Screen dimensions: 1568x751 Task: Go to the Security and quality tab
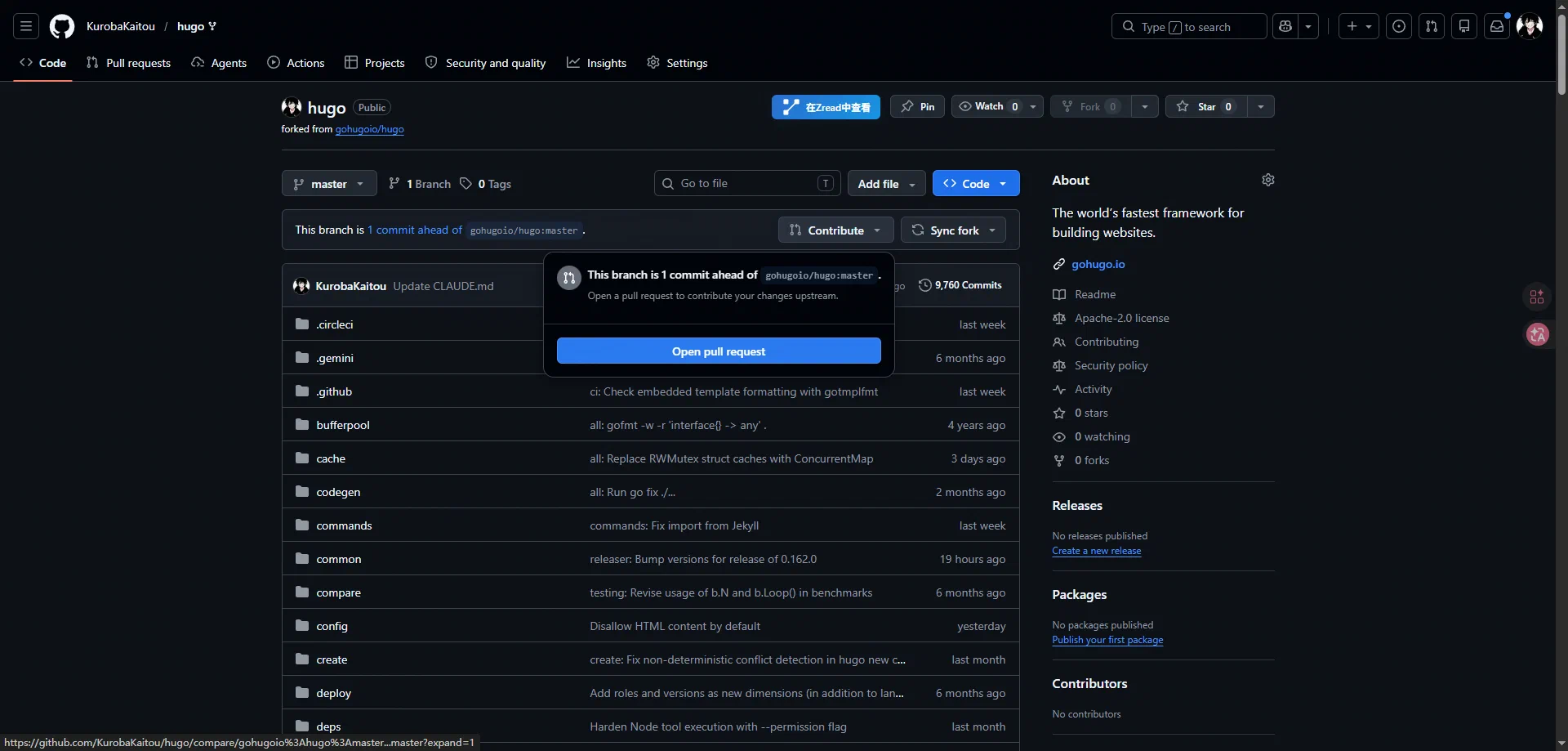point(486,63)
